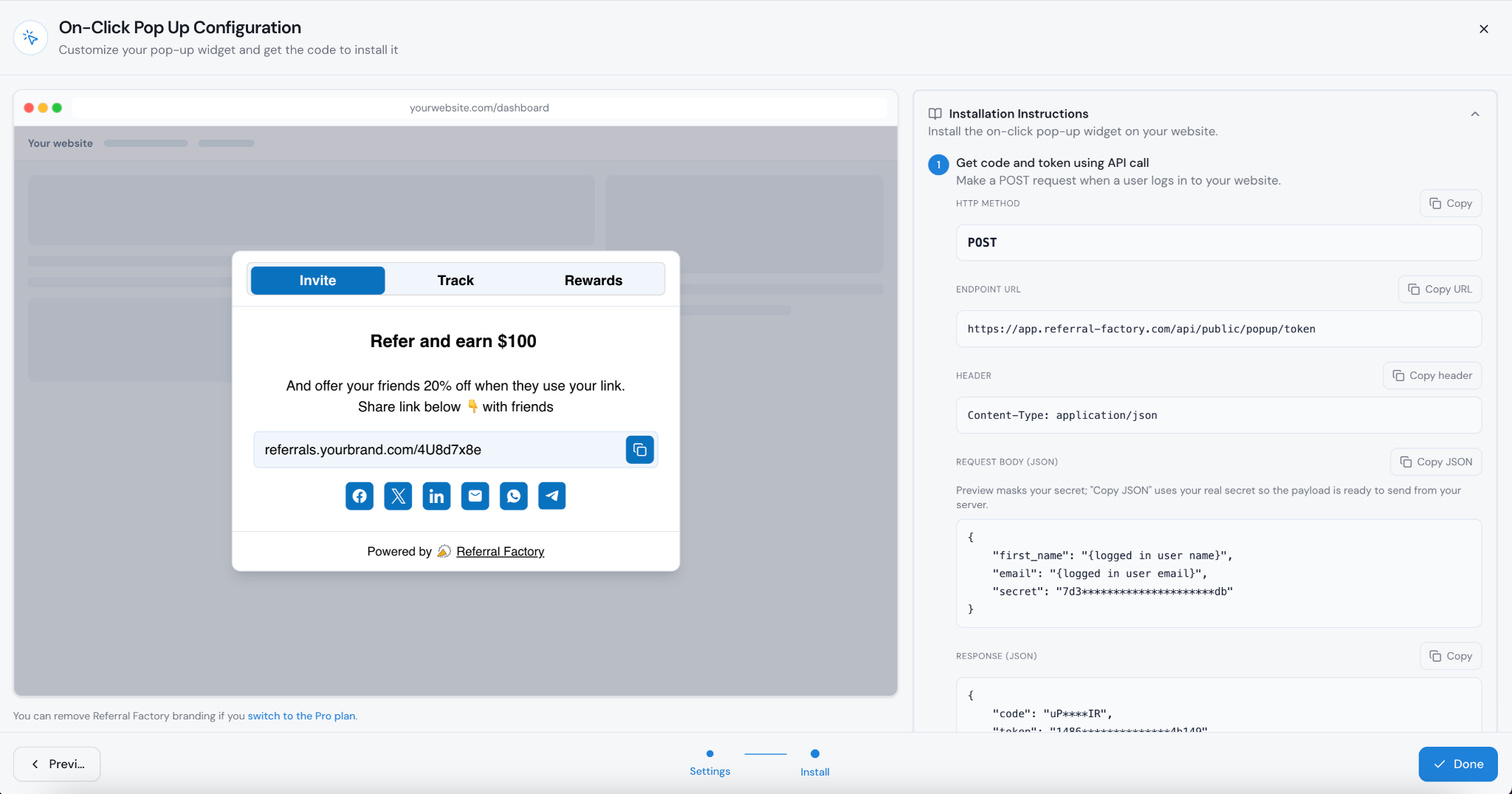Share via email envelope icon
The image size is (1512, 794).
(x=475, y=496)
